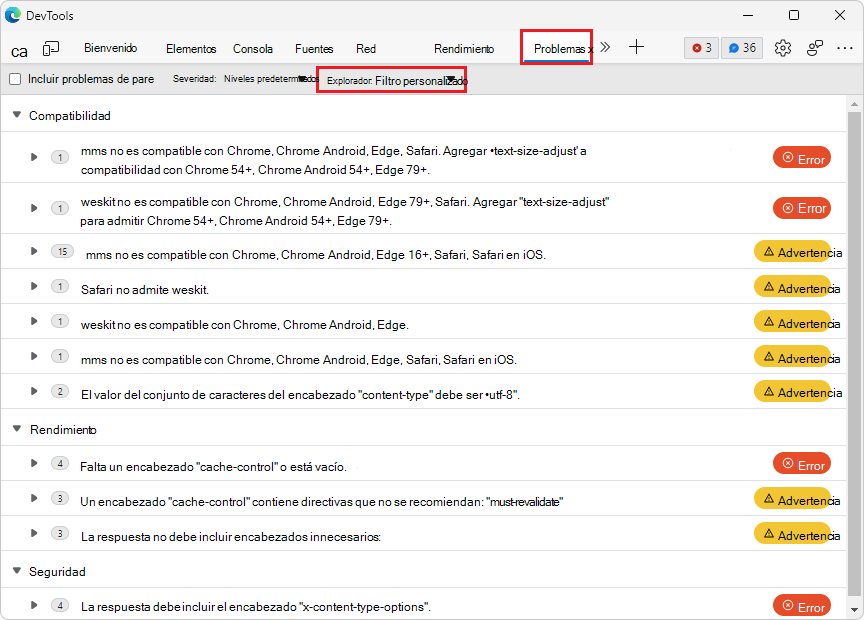The image size is (864, 620).
Task: Click the Advertencia badge on the Safari weskit issue
Action: click(798, 287)
